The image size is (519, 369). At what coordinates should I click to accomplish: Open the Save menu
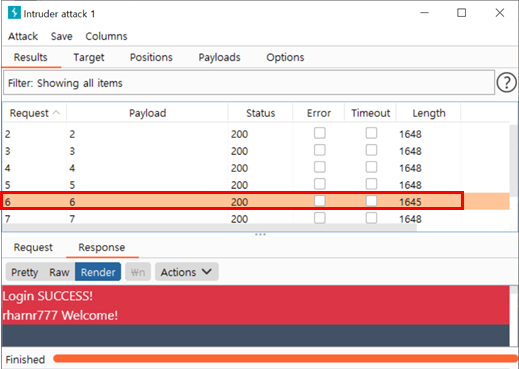coord(61,36)
